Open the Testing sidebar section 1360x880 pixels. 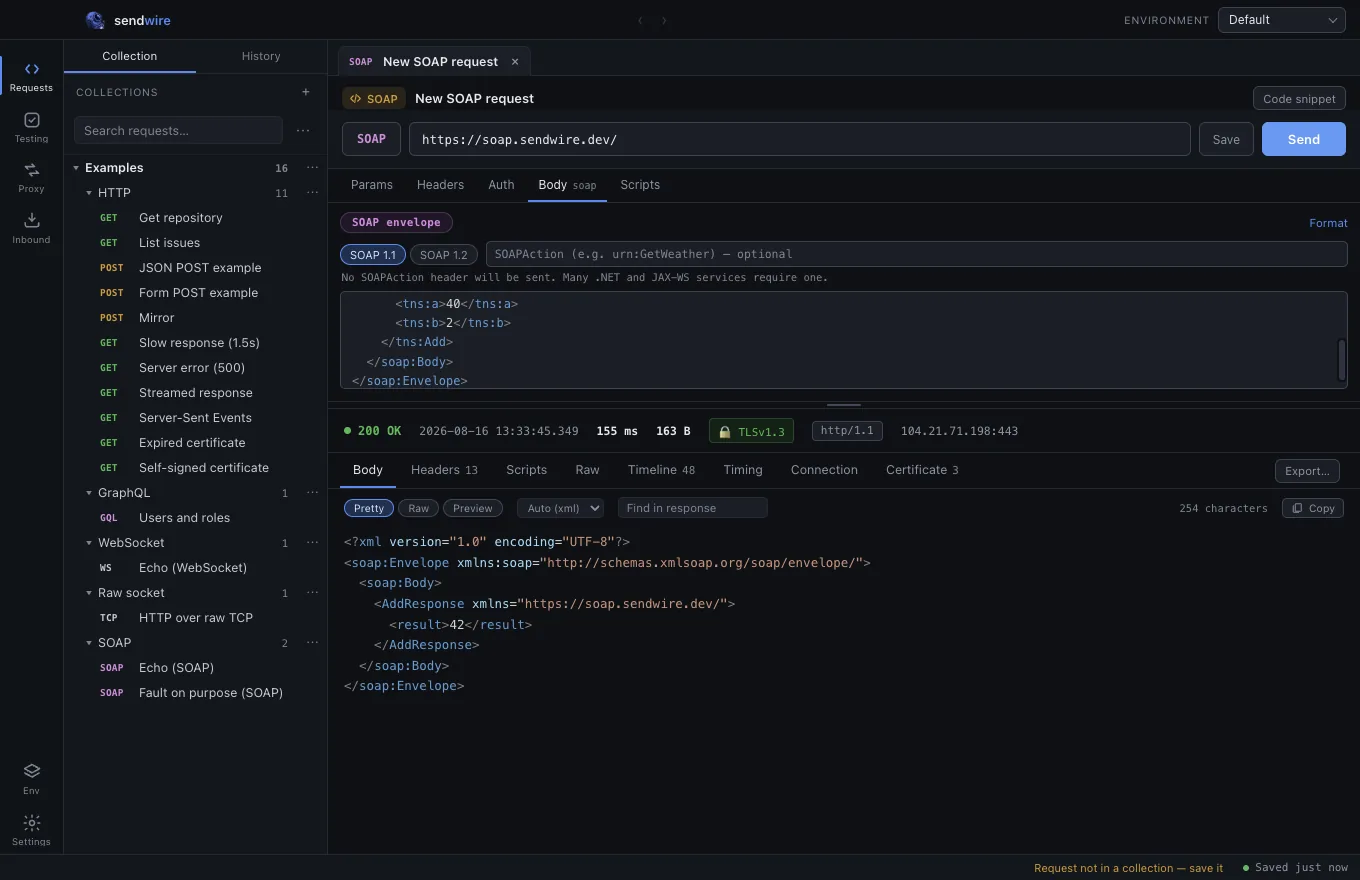[31, 127]
